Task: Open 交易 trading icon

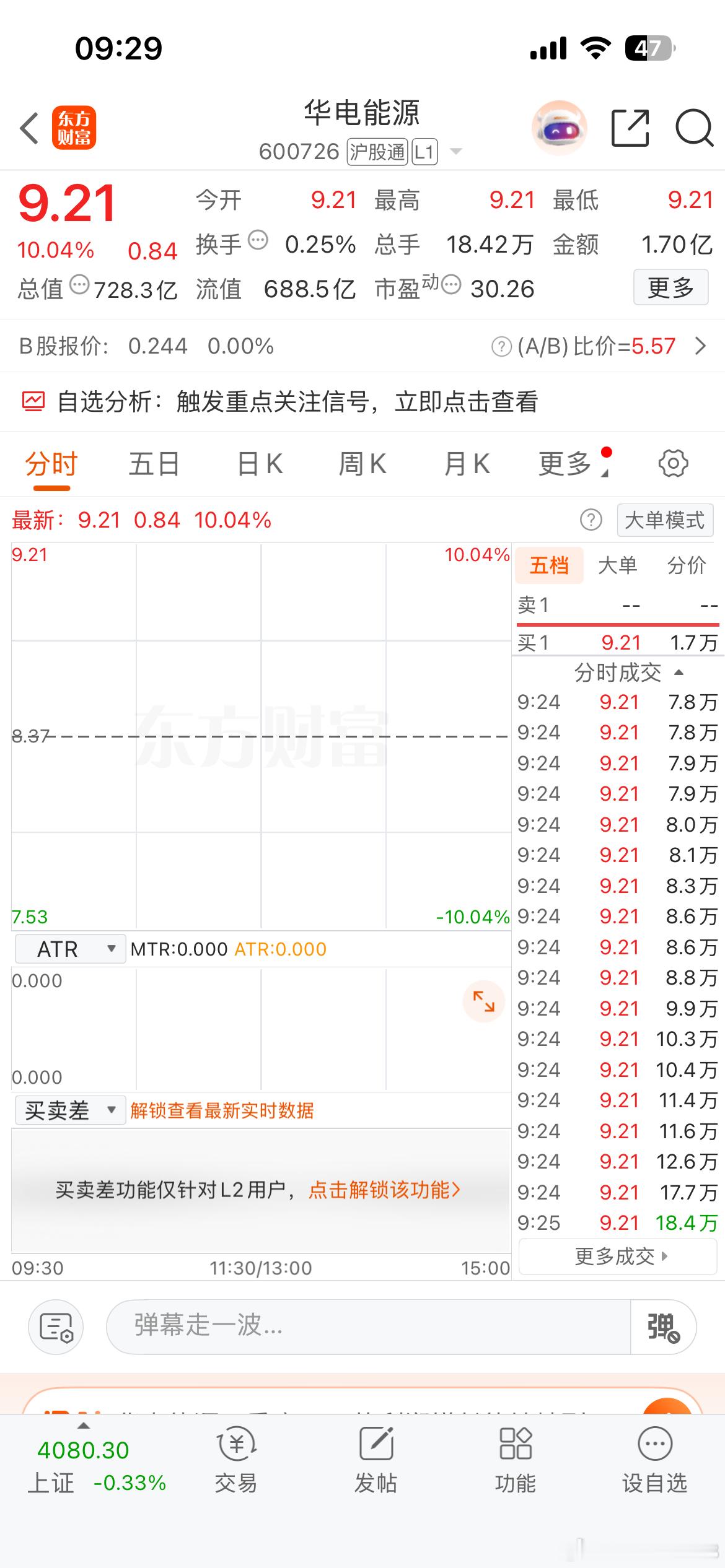Action: (x=236, y=1460)
